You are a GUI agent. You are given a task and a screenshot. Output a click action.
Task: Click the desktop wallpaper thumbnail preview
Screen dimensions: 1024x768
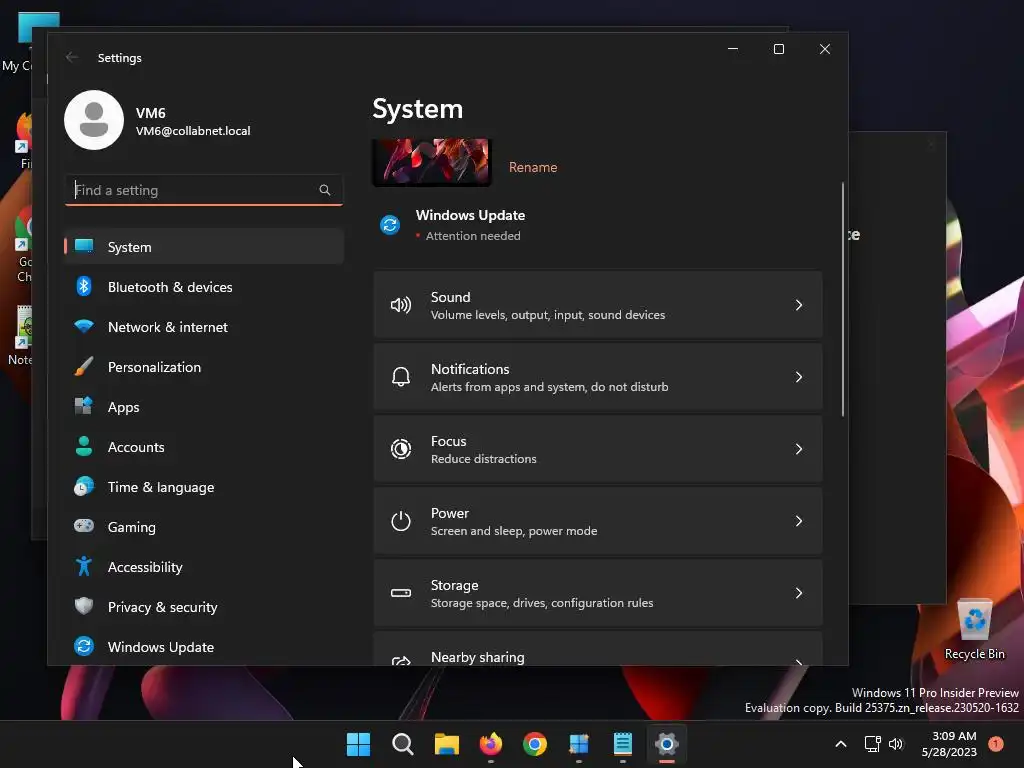click(x=432, y=162)
